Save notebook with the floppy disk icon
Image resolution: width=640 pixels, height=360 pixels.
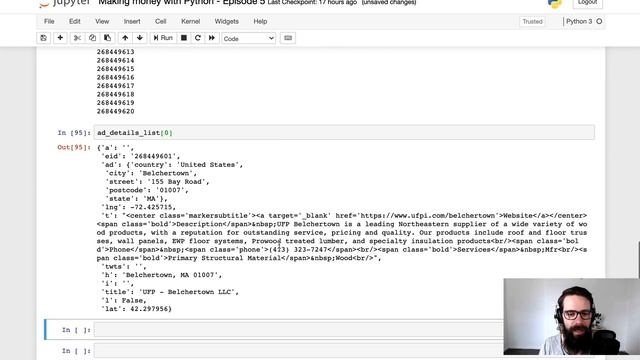pyautogui.click(x=43, y=38)
